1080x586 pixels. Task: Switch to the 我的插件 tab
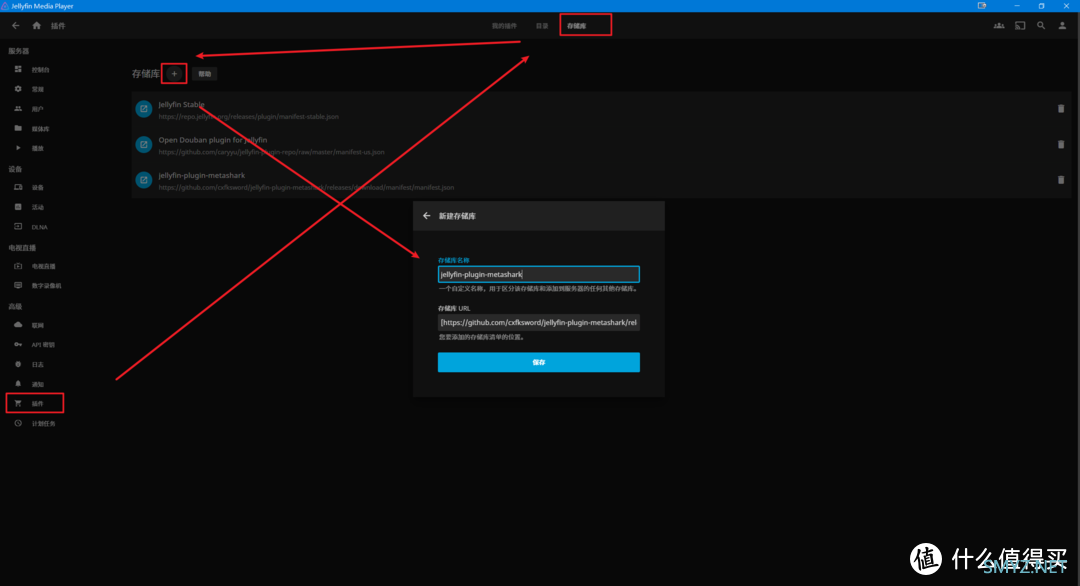click(x=505, y=25)
